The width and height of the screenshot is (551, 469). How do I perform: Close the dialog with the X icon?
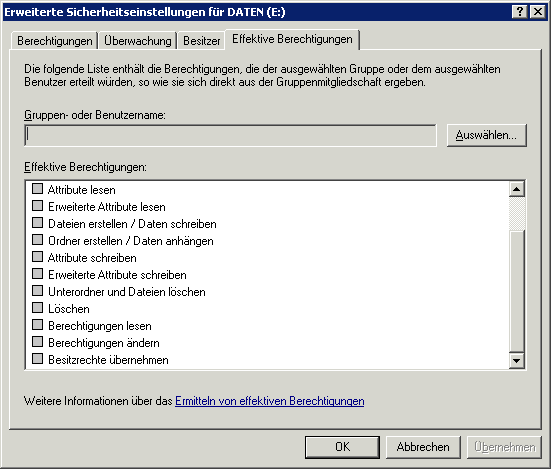click(538, 12)
